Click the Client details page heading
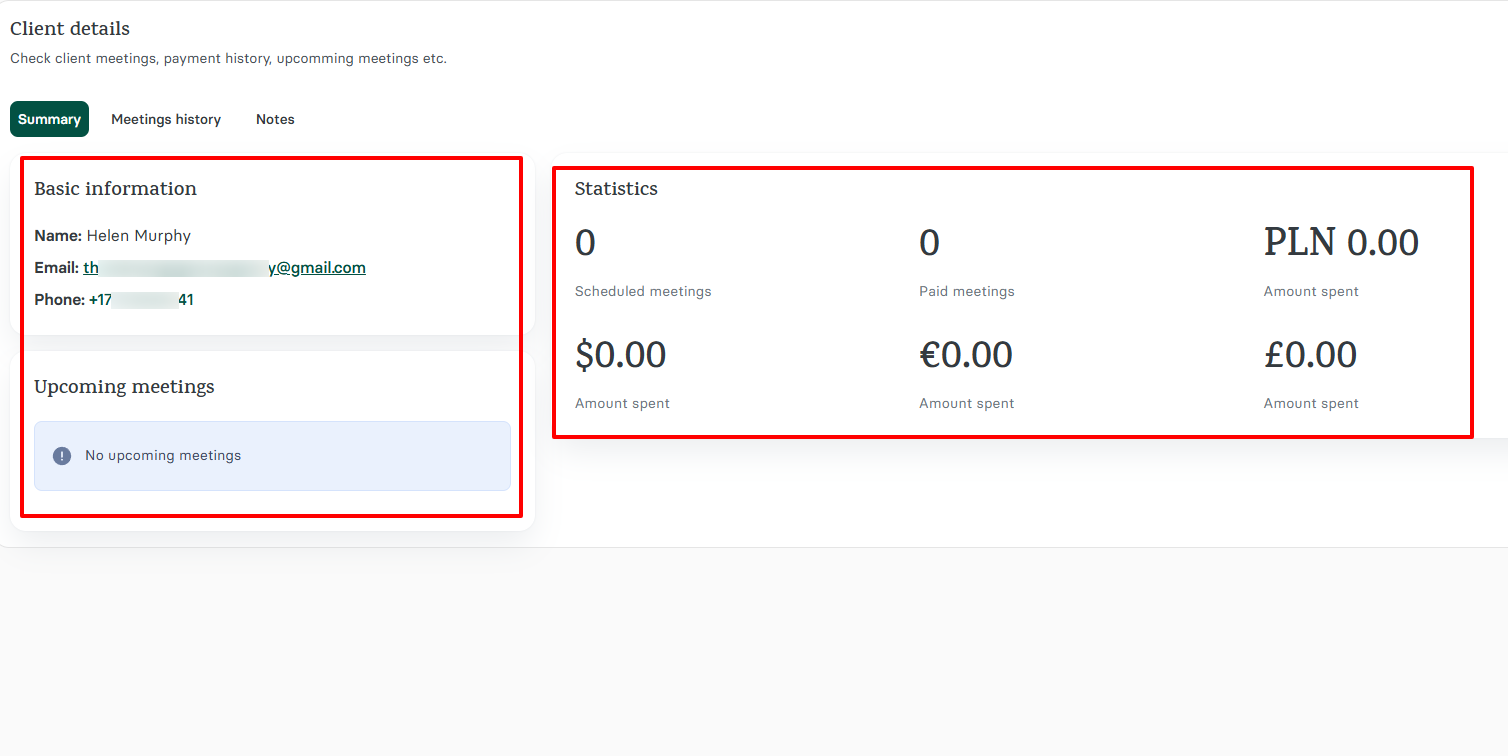Image resolution: width=1508 pixels, height=756 pixels. tap(69, 28)
